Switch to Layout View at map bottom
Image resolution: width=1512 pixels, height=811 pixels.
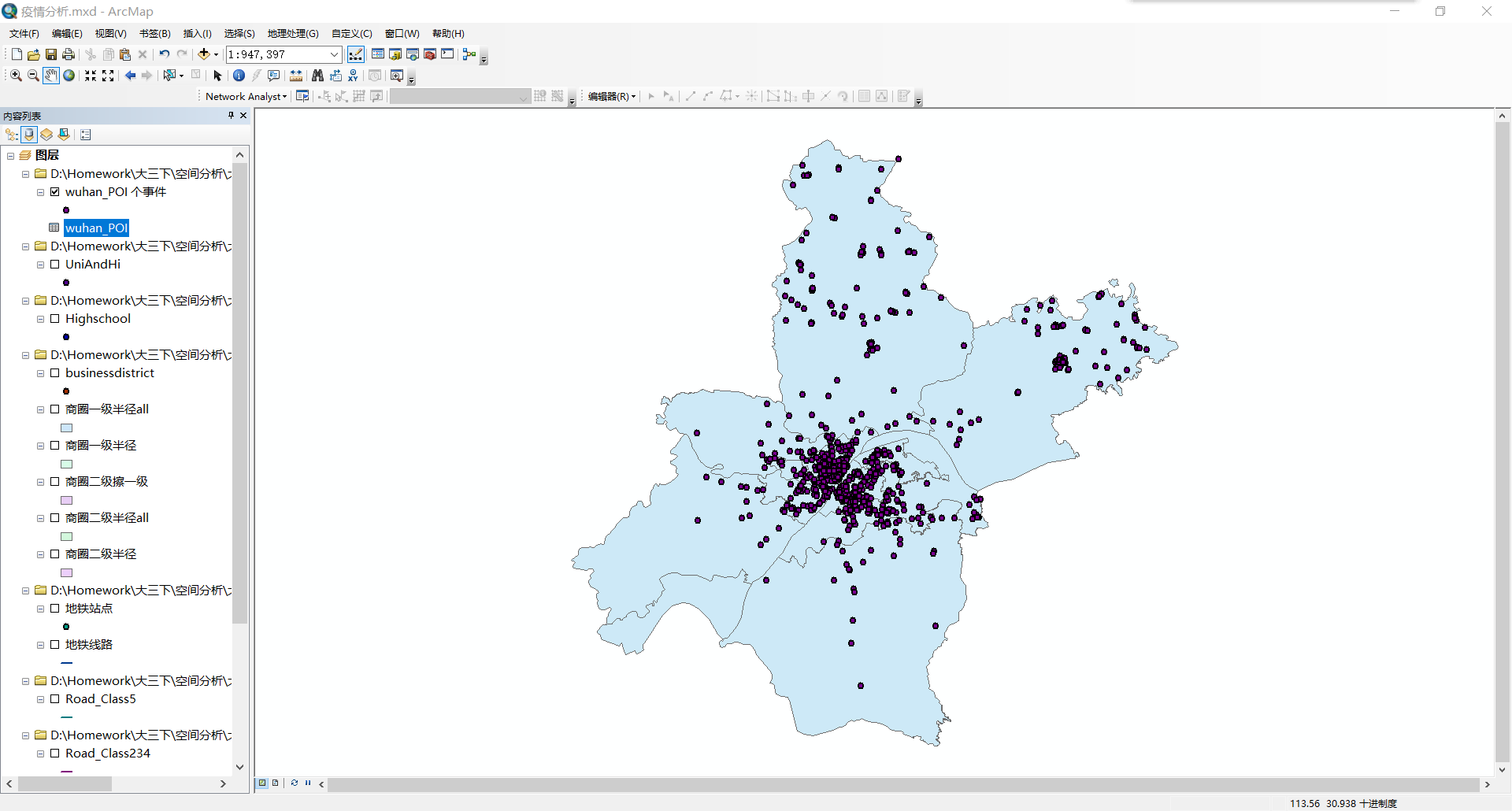(x=275, y=783)
